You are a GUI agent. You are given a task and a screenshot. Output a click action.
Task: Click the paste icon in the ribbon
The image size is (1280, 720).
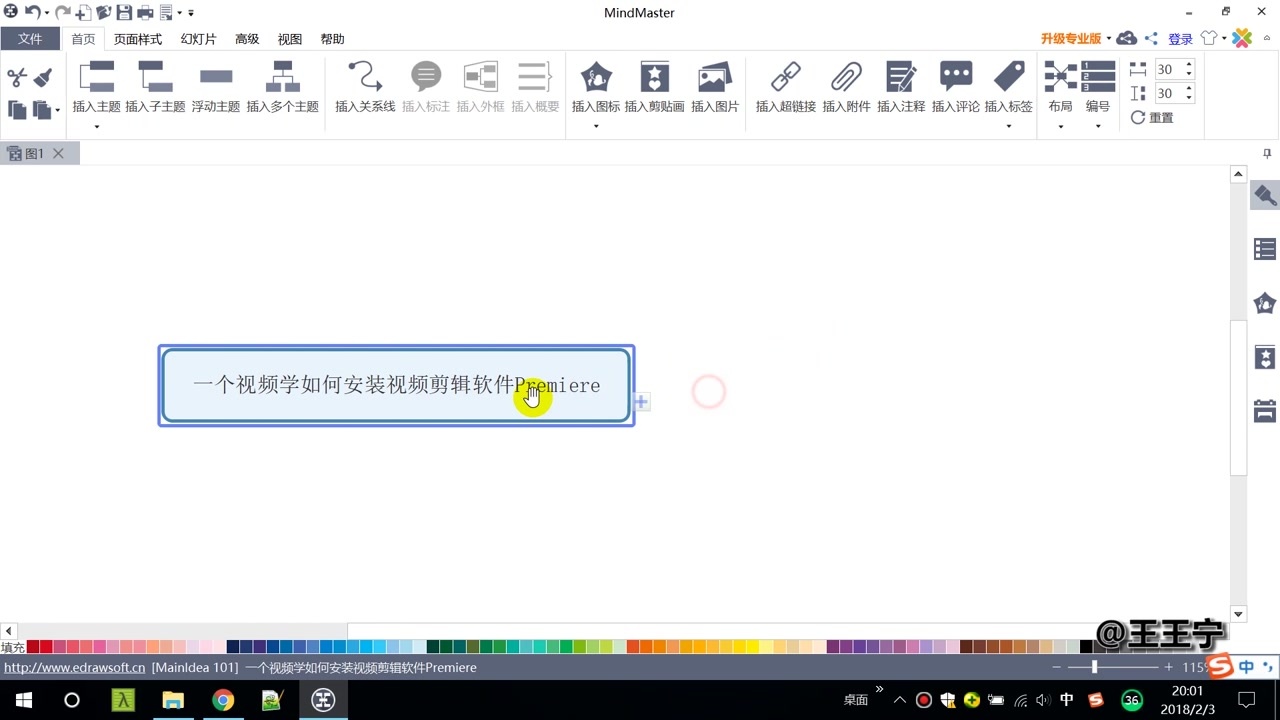click(x=41, y=110)
